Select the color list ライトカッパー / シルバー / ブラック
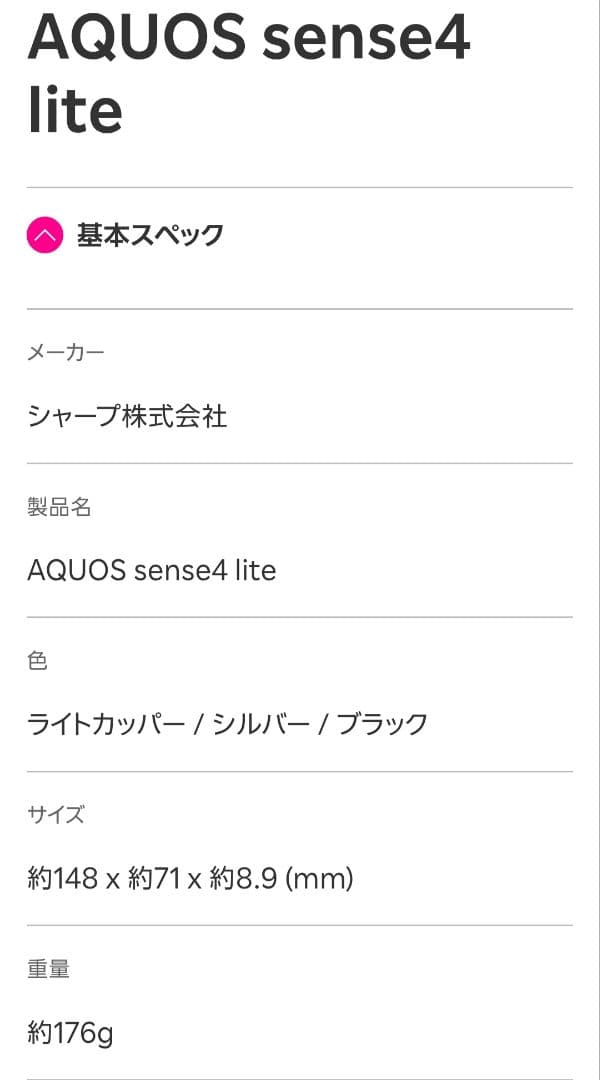This screenshot has width=600, height=1080. pos(227,720)
